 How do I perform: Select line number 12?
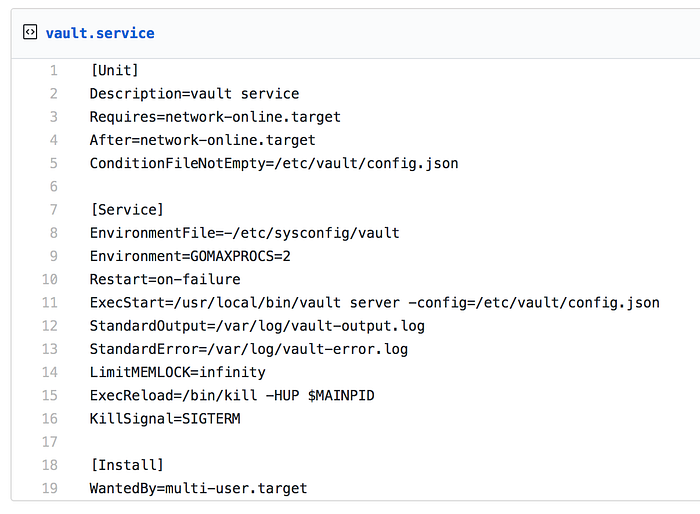click(x=50, y=326)
